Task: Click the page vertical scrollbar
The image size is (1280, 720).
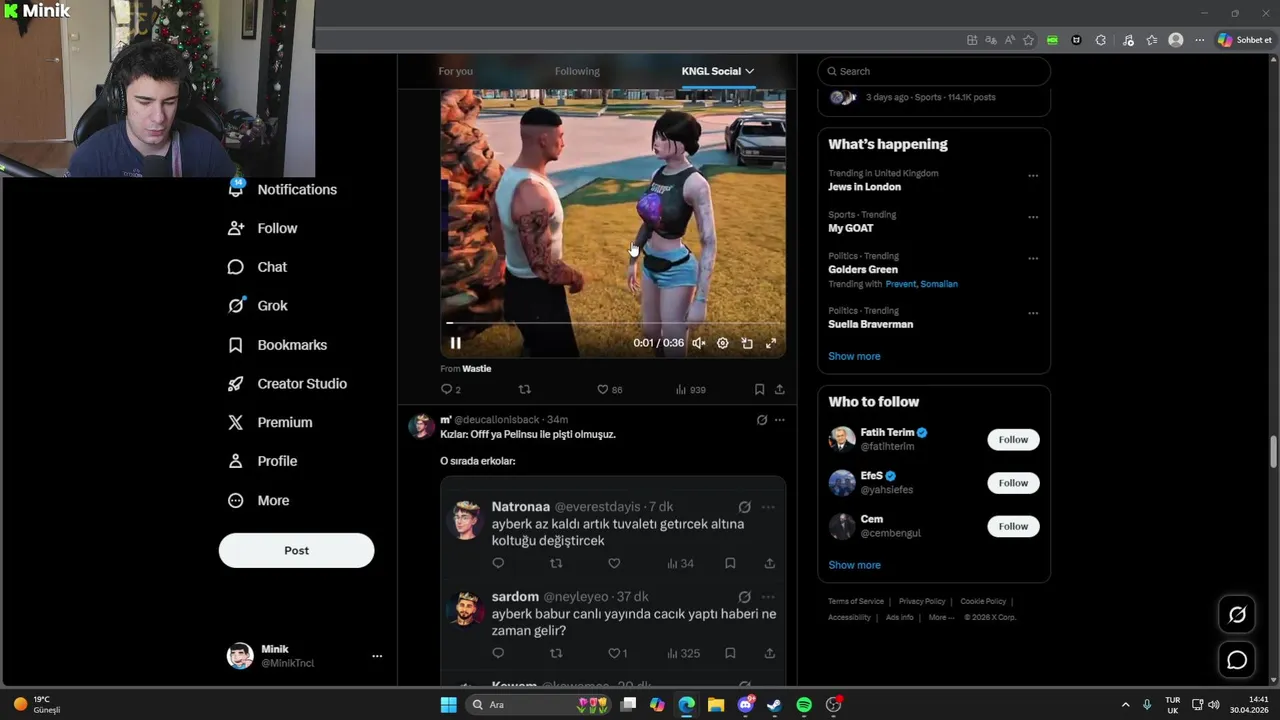Action: [x=1273, y=451]
